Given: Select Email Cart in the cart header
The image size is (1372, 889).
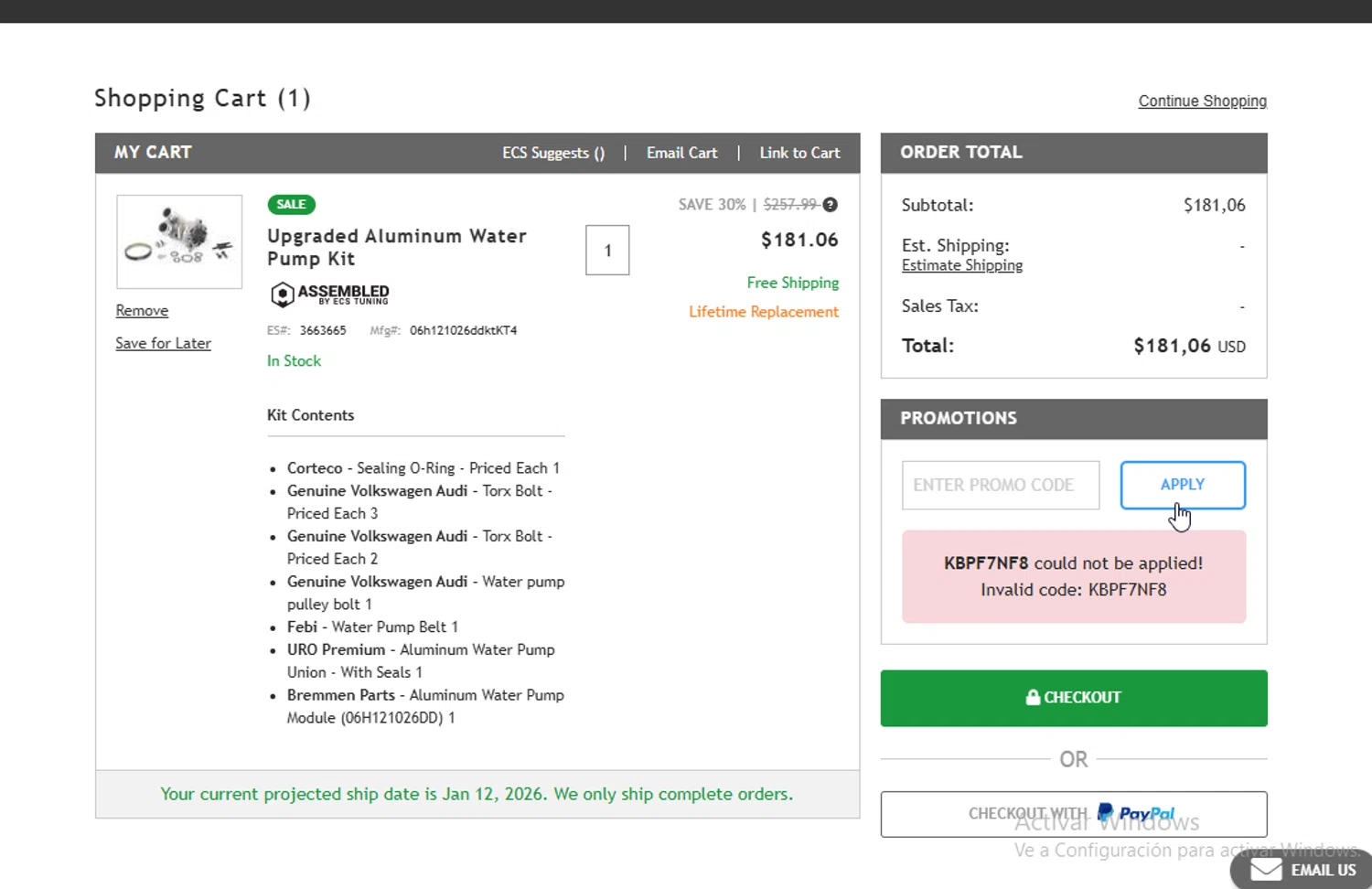Looking at the screenshot, I should (x=681, y=153).
